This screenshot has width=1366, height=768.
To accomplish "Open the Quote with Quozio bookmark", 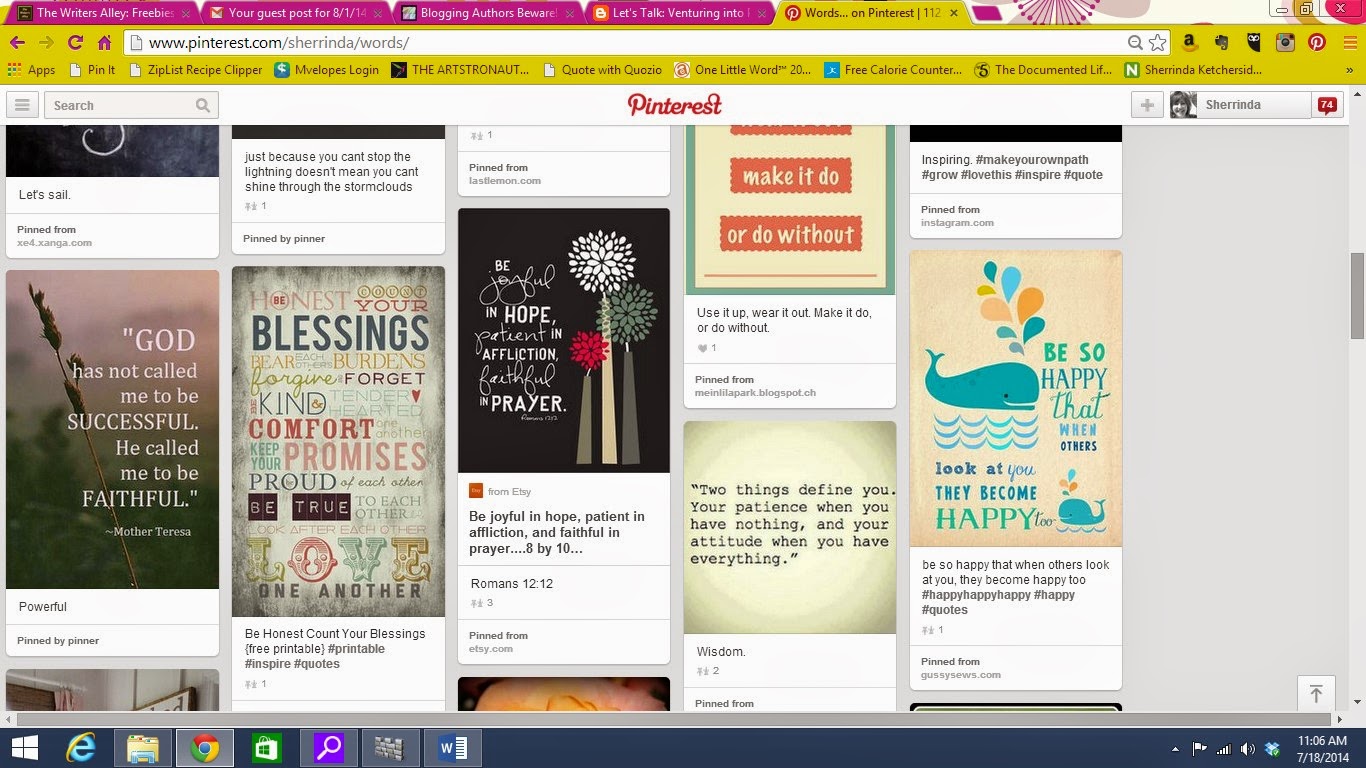I will (x=602, y=70).
